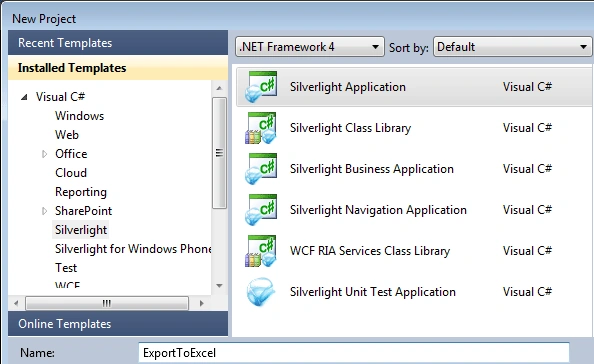Open the Sort by Default dropdown
Screen dimensions: 594x364
512,47
